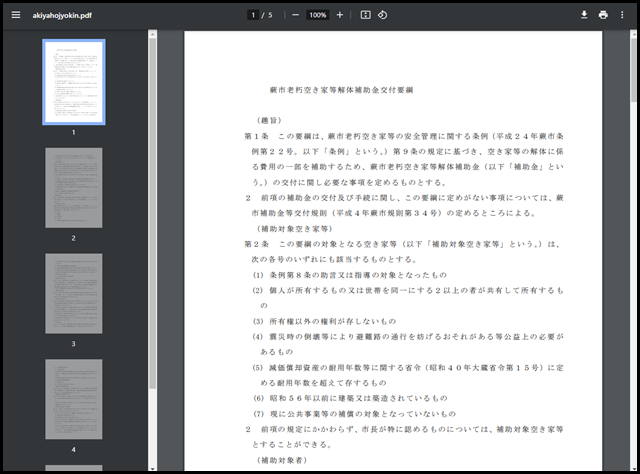640x474 pixels.
Task: Click item "(3) 所有権以外の権利" line
Action: click(x=324, y=321)
